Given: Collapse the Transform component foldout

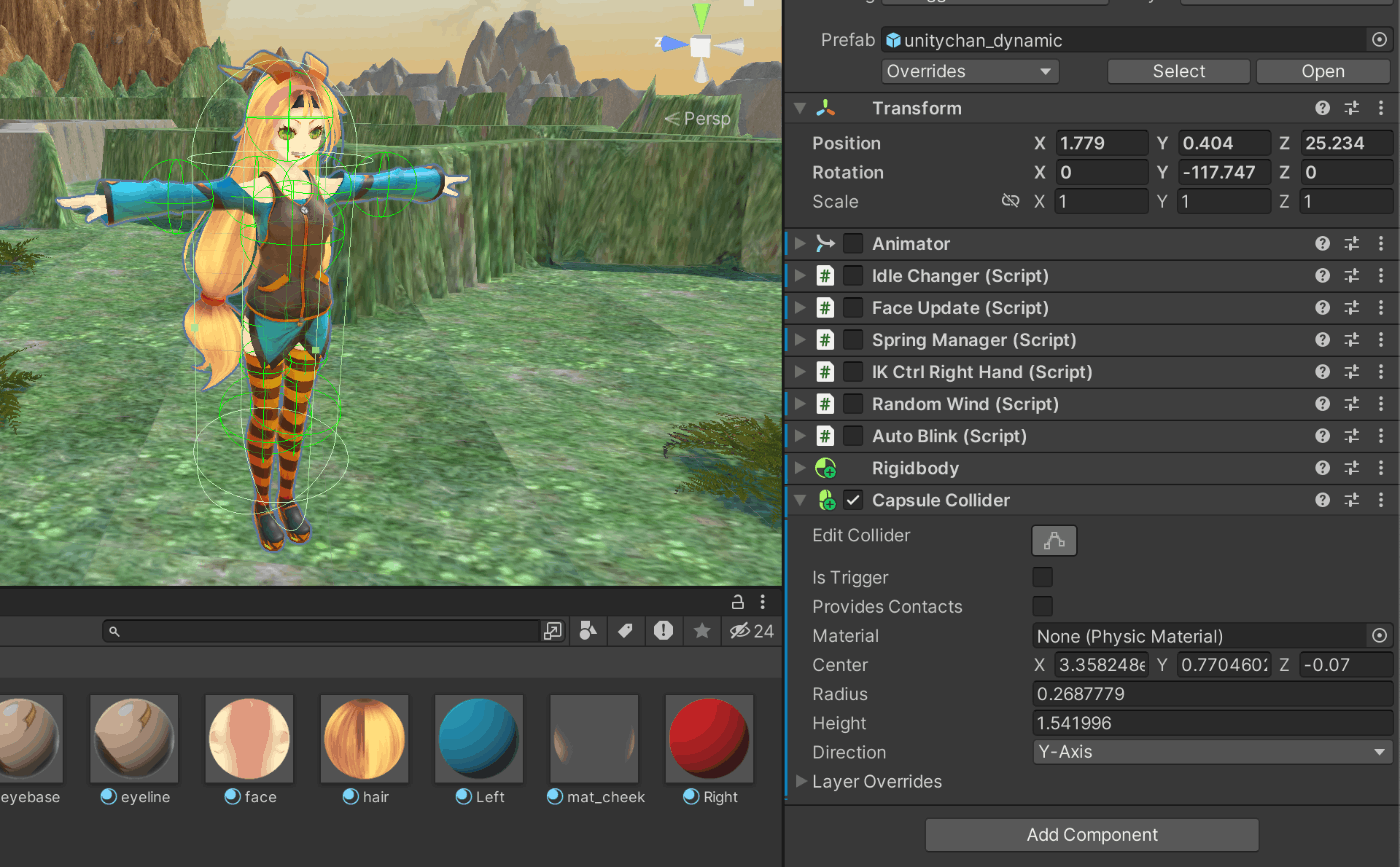Looking at the screenshot, I should (x=799, y=108).
